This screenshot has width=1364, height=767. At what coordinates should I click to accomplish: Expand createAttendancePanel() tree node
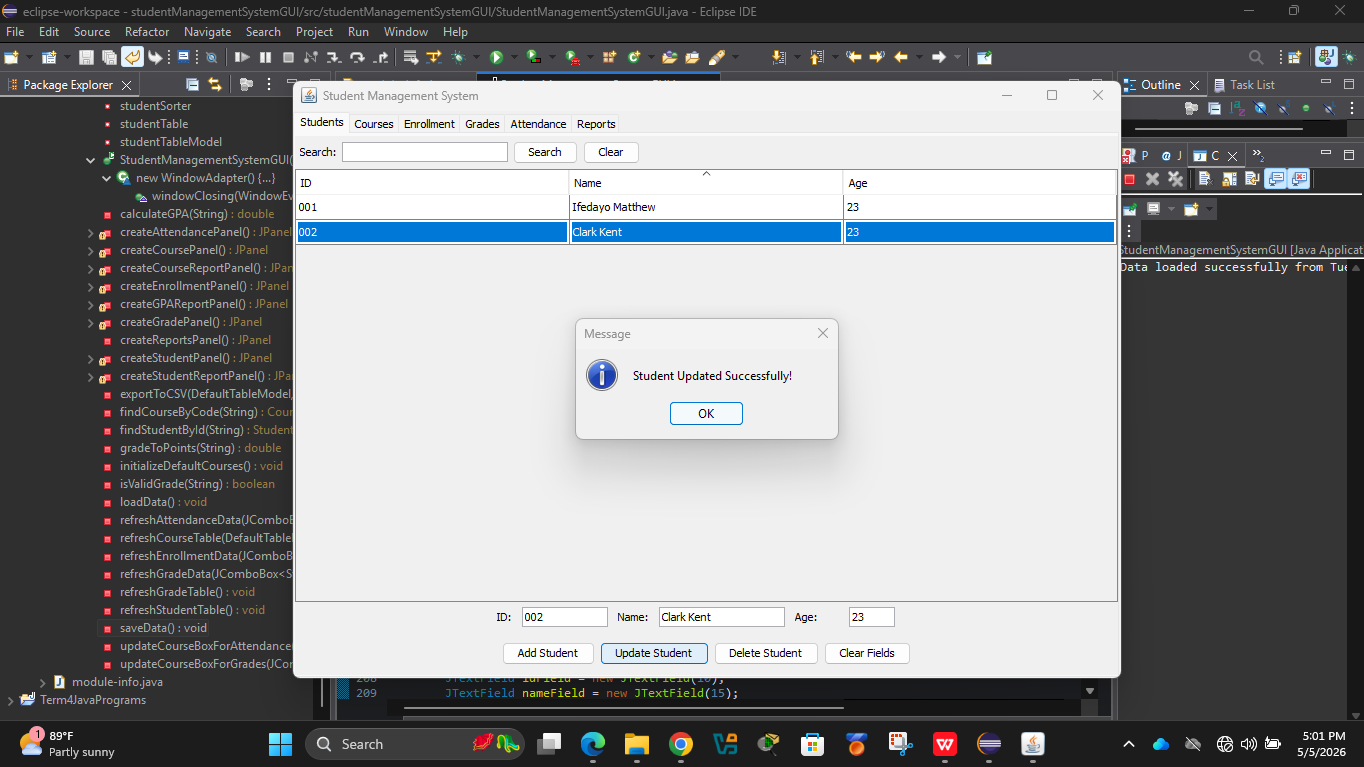[90, 232]
